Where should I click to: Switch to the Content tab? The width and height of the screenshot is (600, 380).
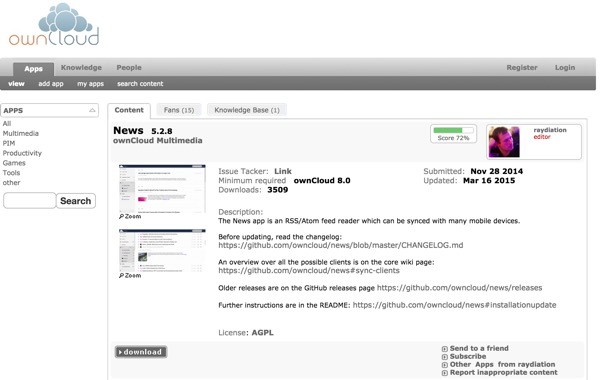pyautogui.click(x=129, y=110)
